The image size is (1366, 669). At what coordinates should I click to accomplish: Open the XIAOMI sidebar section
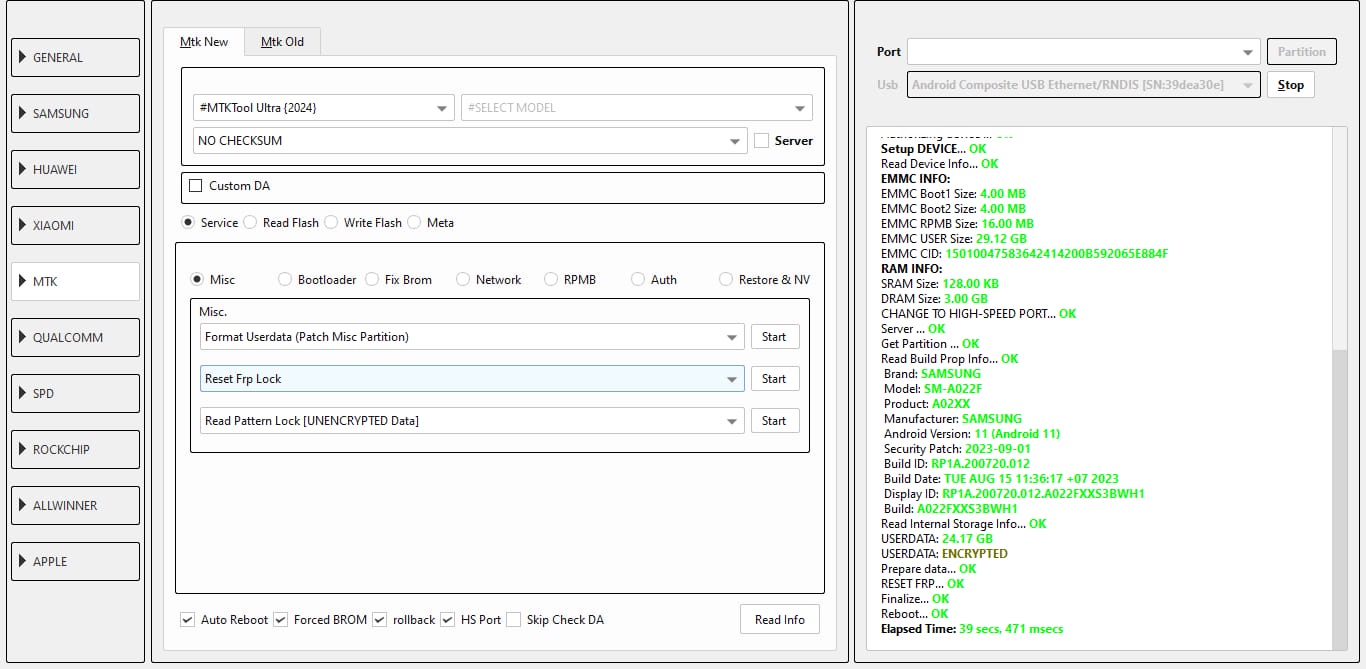[75, 226]
